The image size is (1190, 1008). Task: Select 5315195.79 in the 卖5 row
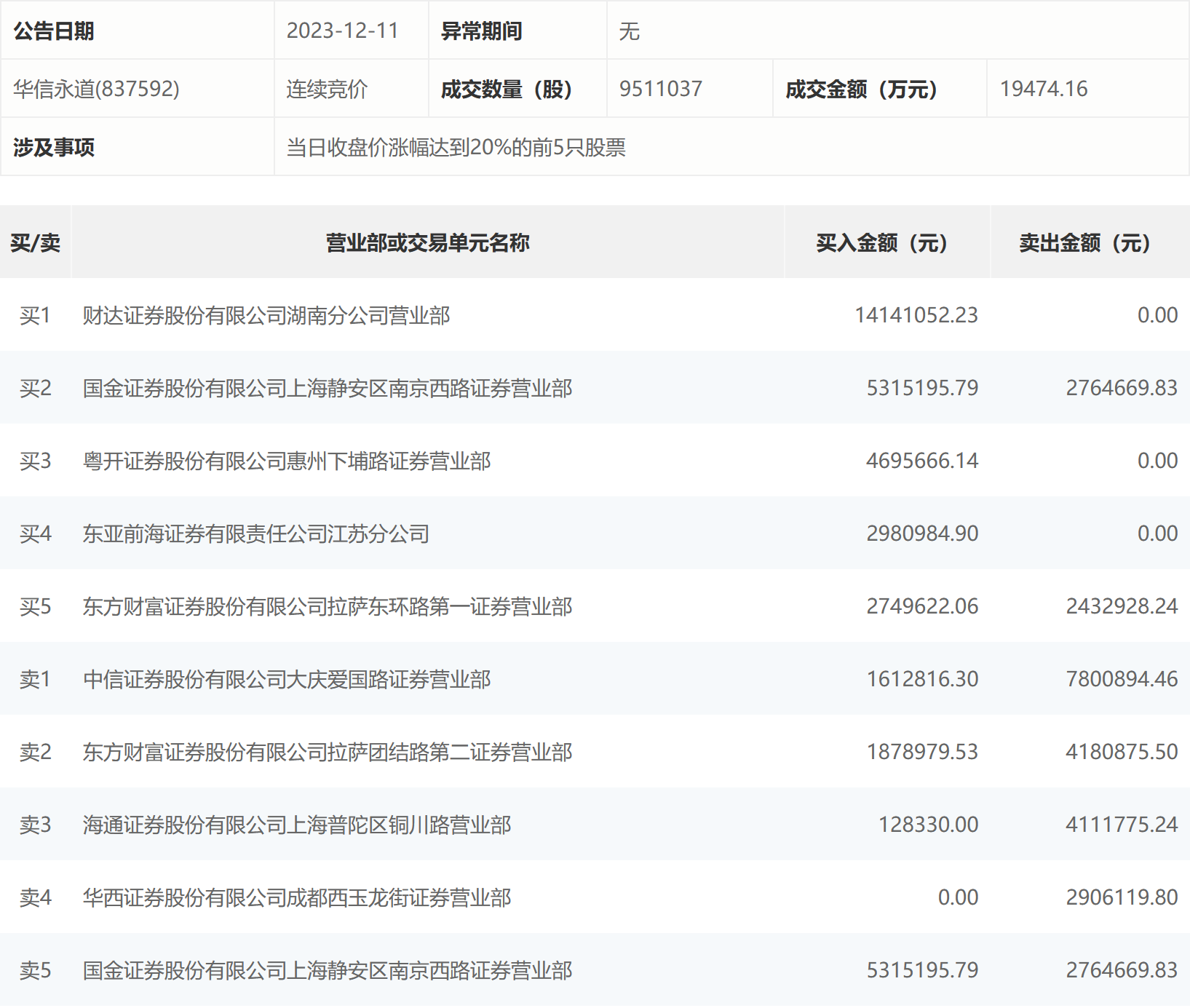[x=922, y=970]
